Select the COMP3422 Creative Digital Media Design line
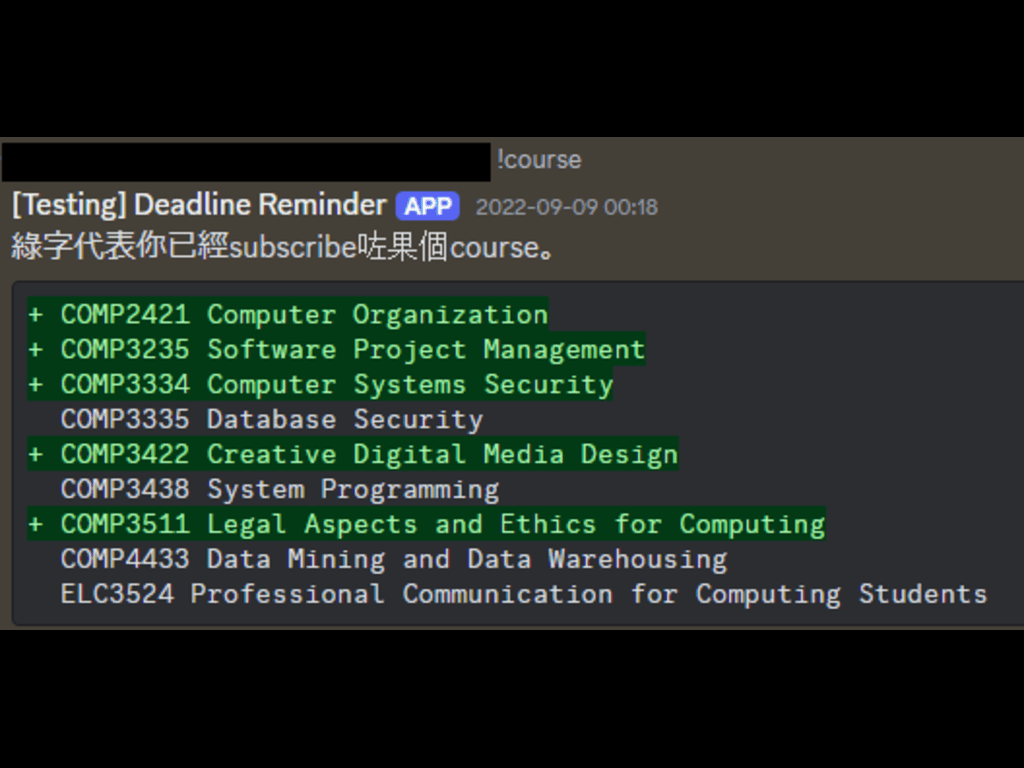Image resolution: width=1024 pixels, height=768 pixels. point(353,455)
